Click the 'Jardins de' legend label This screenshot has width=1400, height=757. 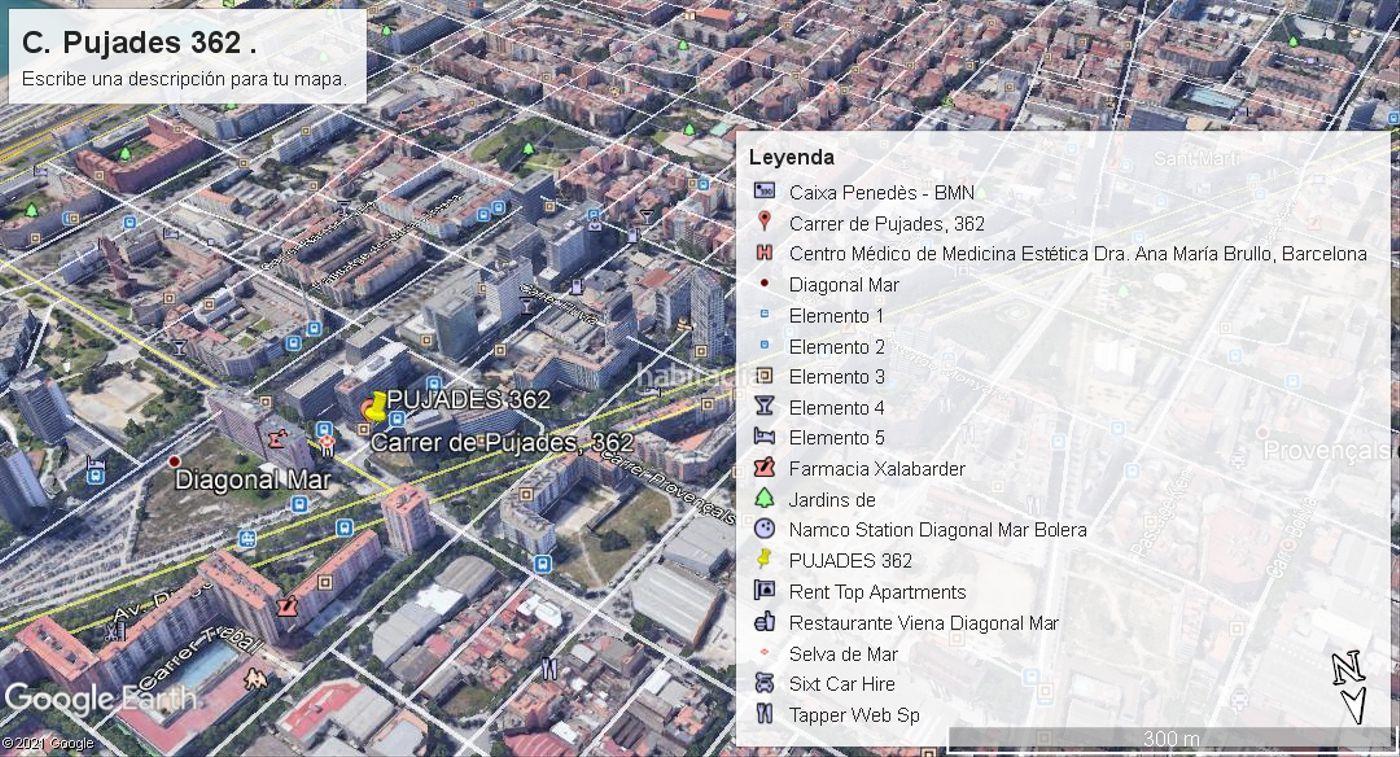point(832,499)
